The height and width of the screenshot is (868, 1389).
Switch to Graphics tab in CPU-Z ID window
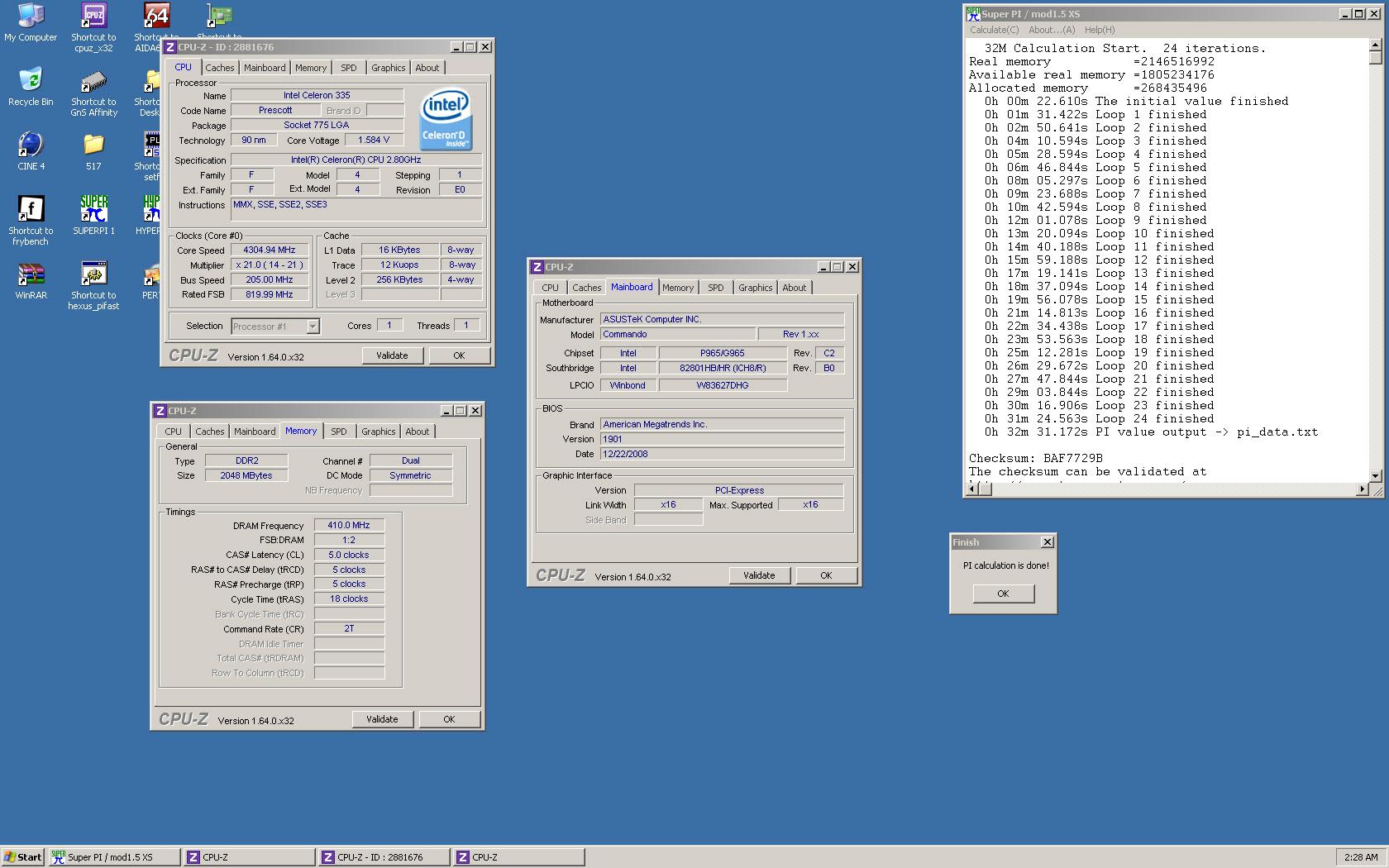coord(388,68)
